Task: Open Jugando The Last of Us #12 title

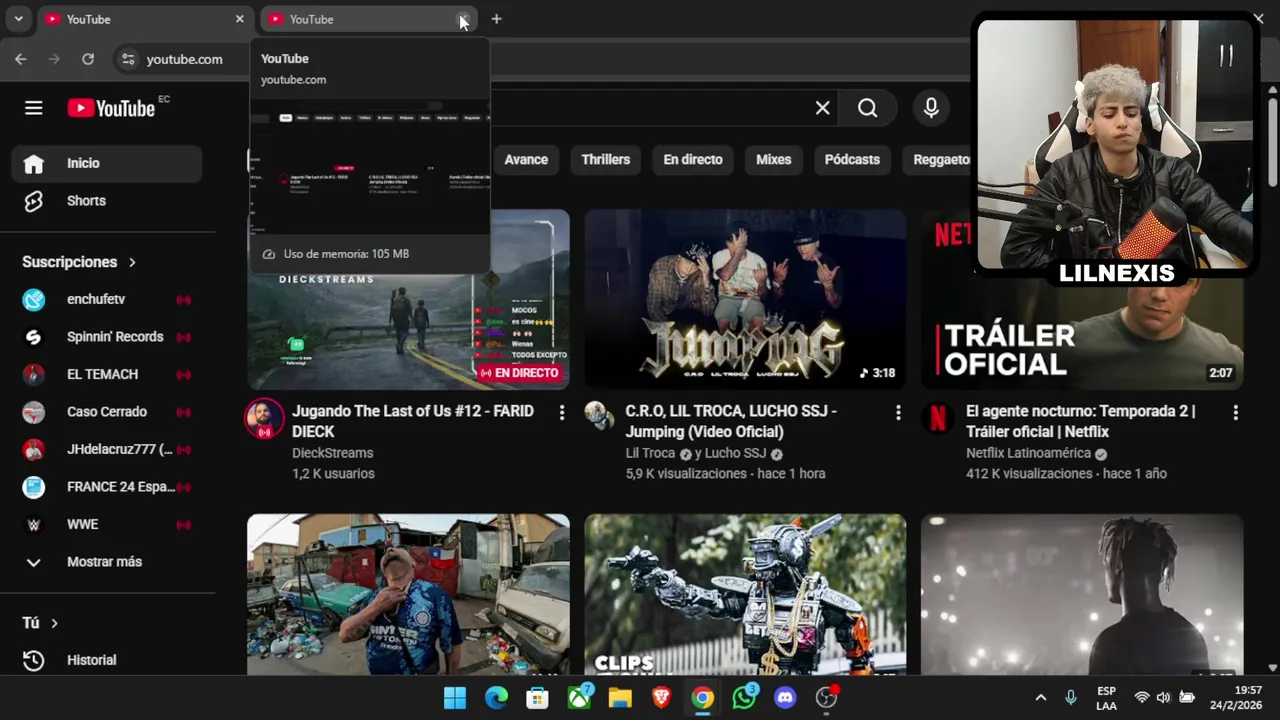Action: [x=413, y=421]
